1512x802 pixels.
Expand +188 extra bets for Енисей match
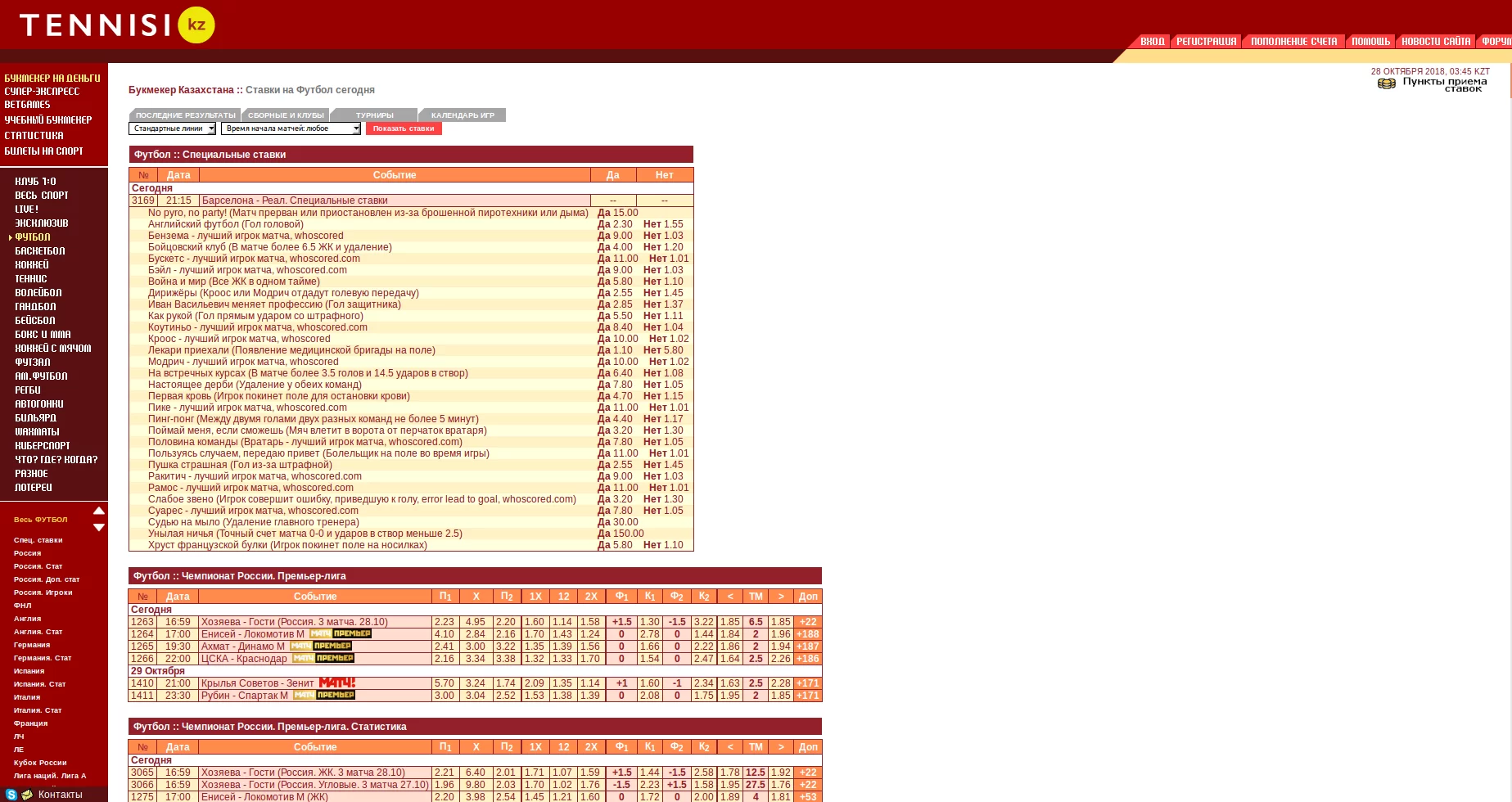tap(808, 634)
